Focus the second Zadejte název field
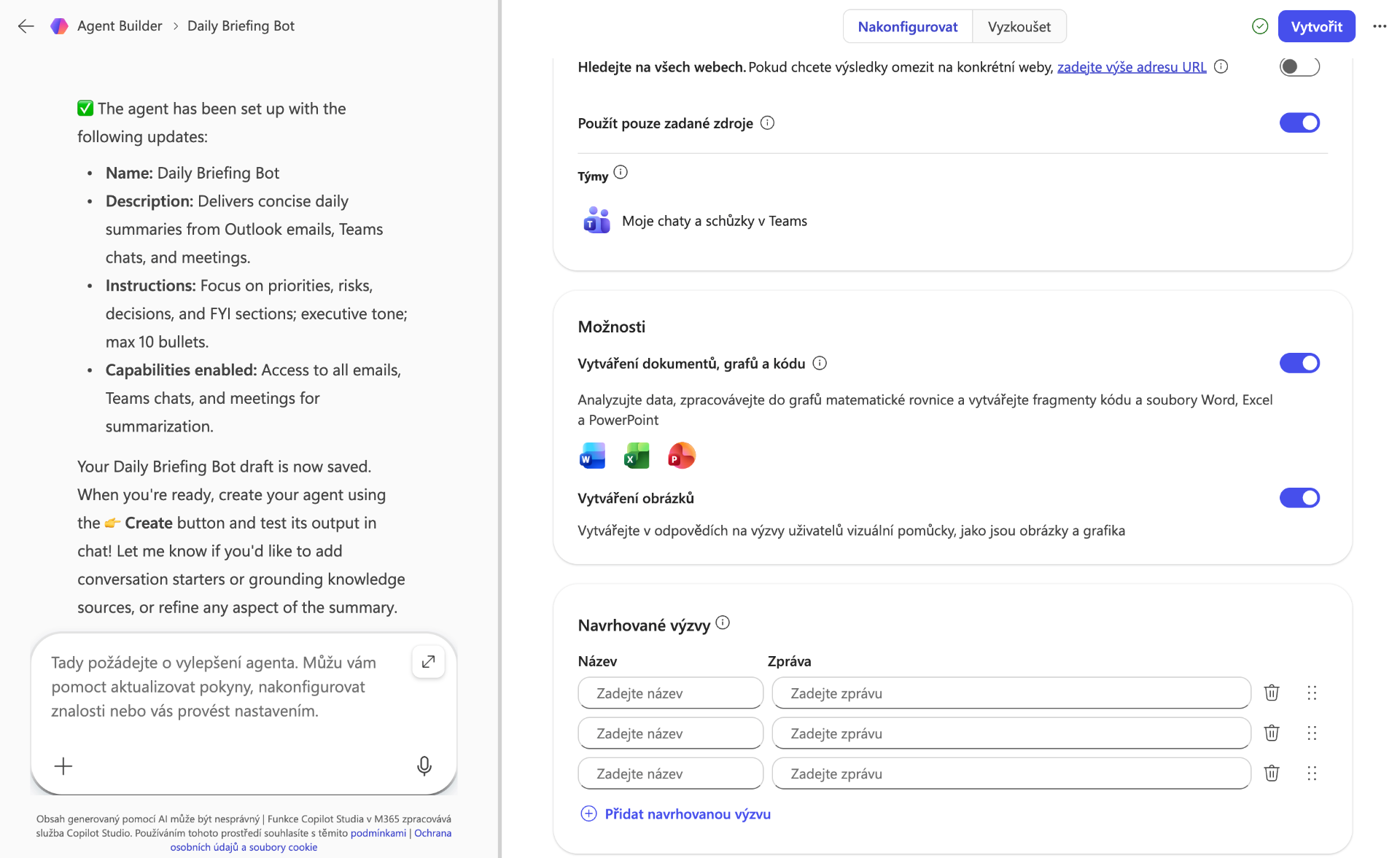Screen dimensions: 1400x858 pos(671,733)
